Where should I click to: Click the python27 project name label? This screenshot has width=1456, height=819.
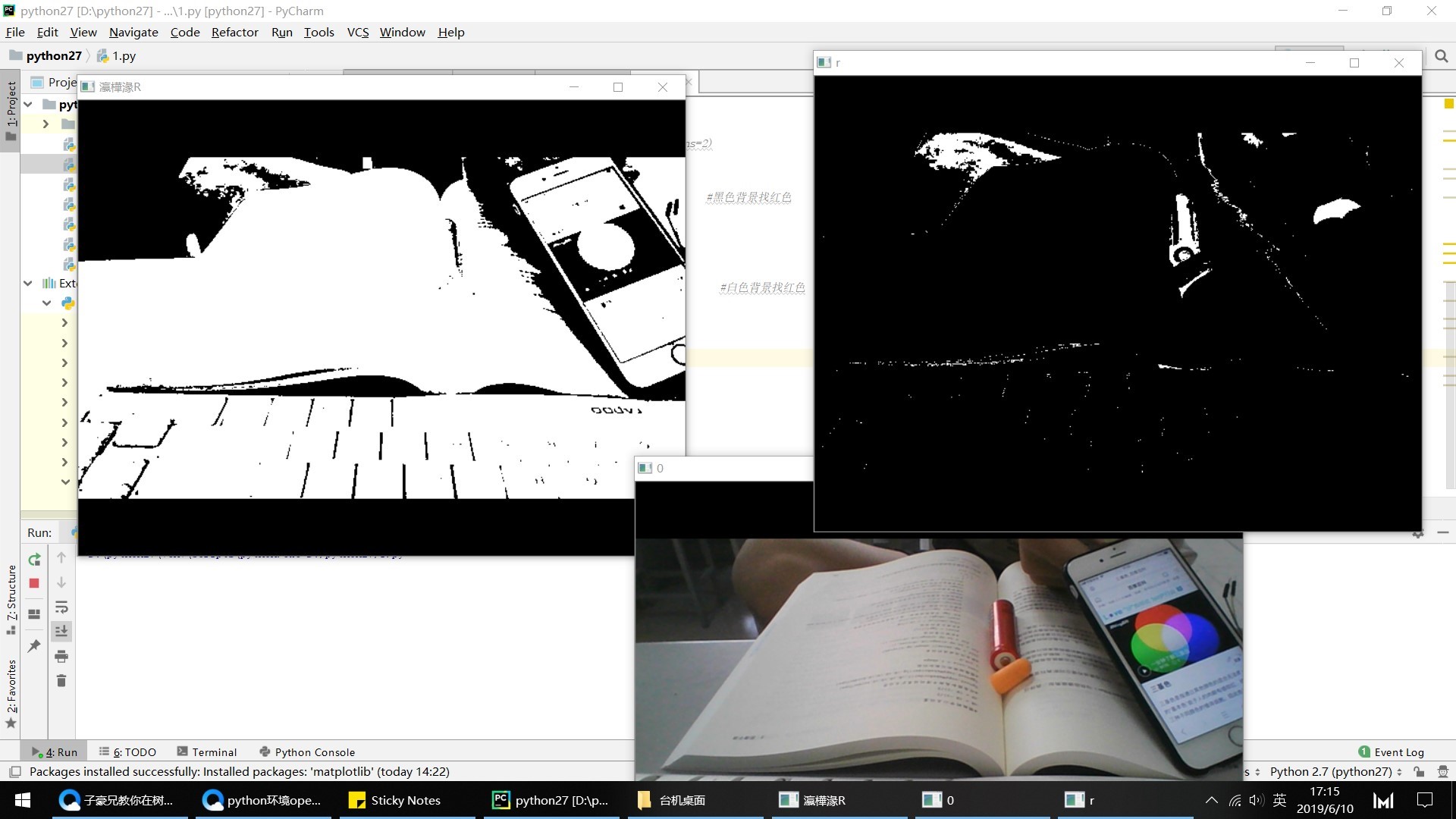pyautogui.click(x=54, y=55)
